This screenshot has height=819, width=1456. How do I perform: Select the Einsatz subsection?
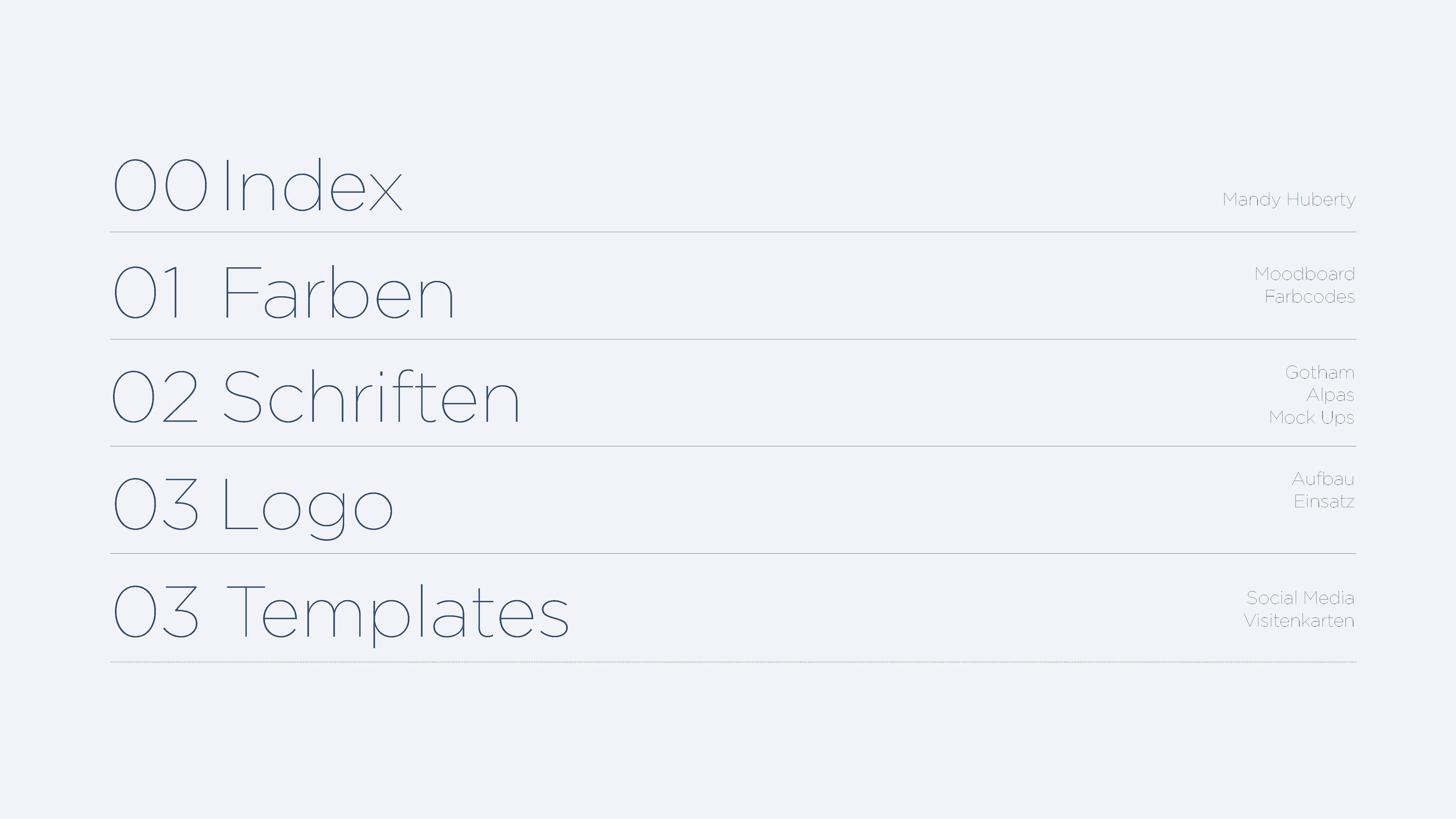point(1324,501)
